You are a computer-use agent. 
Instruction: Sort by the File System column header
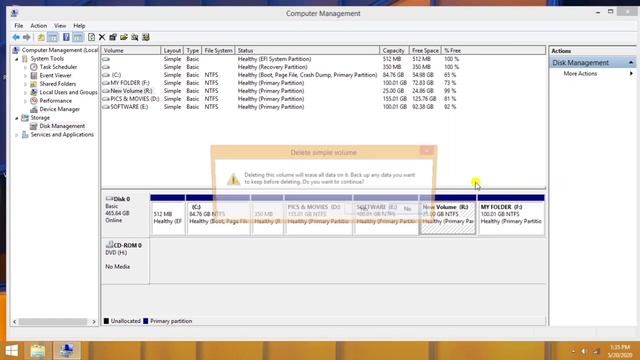pos(218,51)
